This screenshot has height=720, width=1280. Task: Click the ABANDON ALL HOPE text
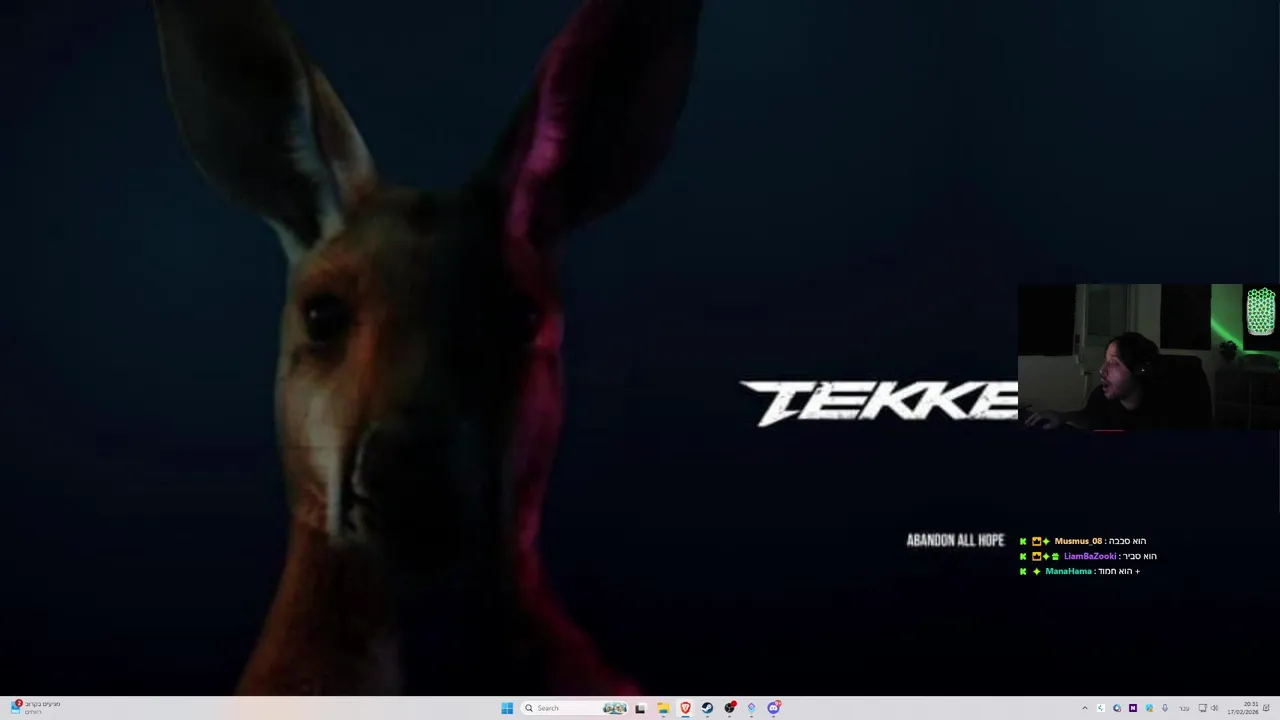(955, 540)
